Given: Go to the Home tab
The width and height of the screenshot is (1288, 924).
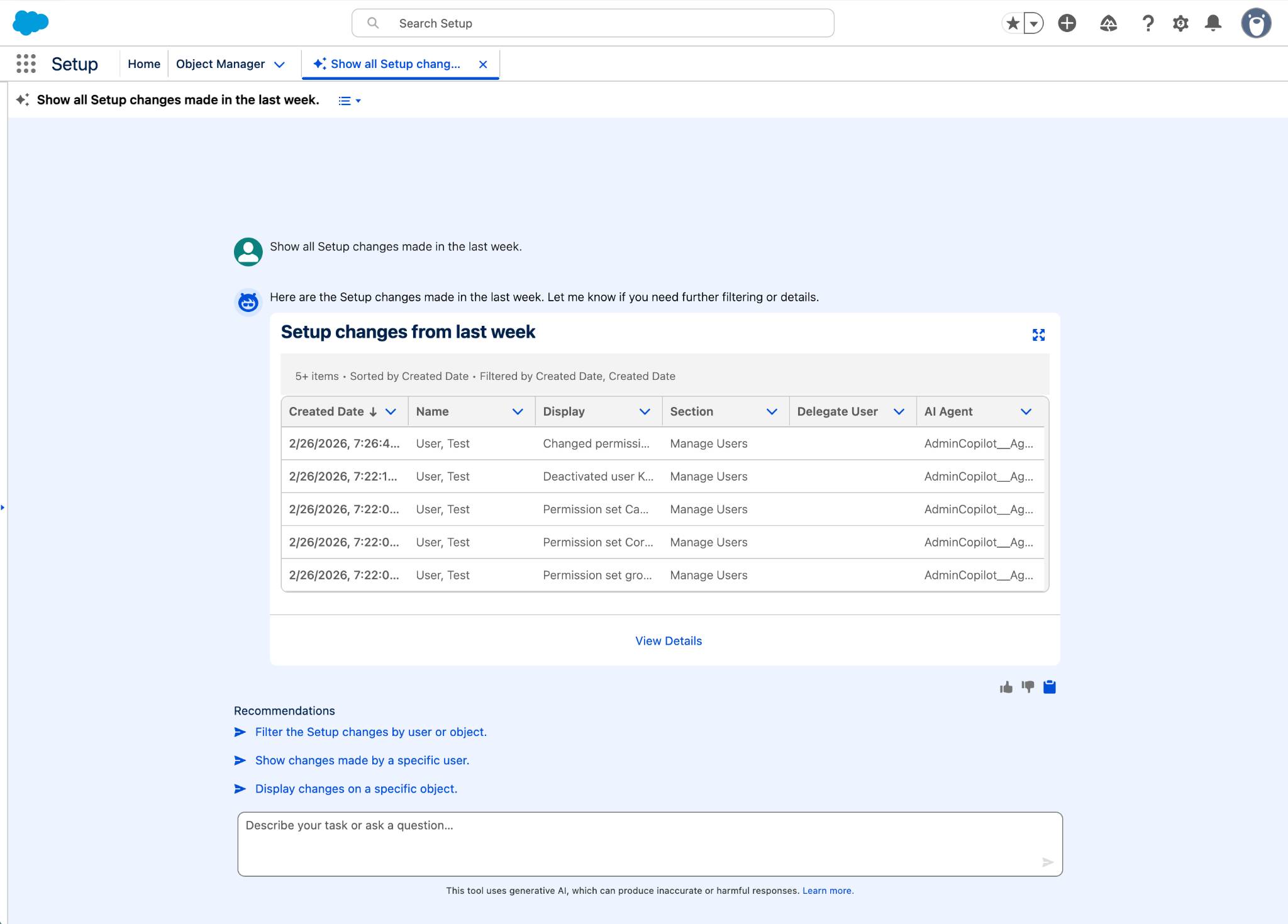Looking at the screenshot, I should 144,64.
